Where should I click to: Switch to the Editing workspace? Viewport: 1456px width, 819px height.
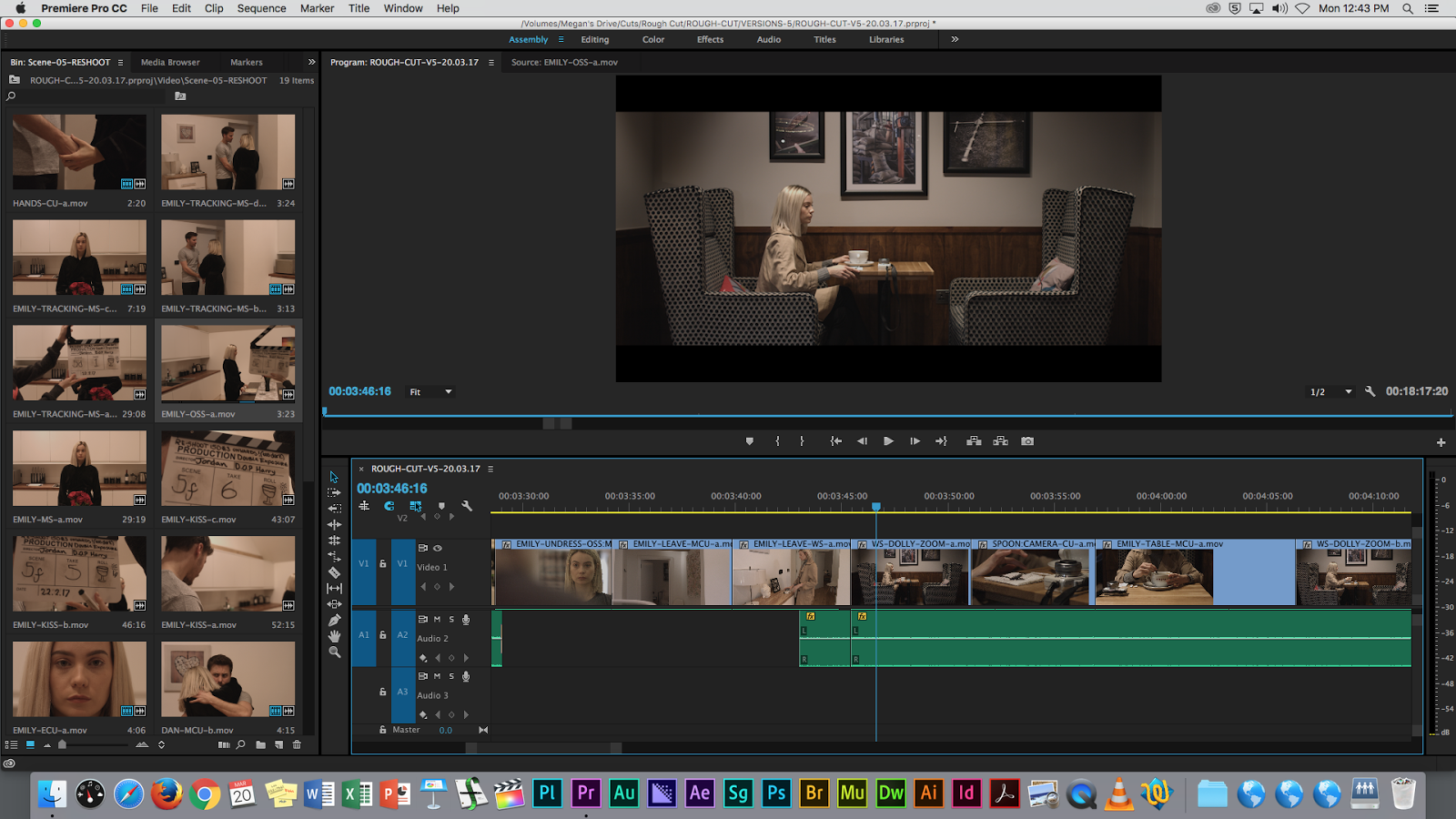tap(595, 40)
